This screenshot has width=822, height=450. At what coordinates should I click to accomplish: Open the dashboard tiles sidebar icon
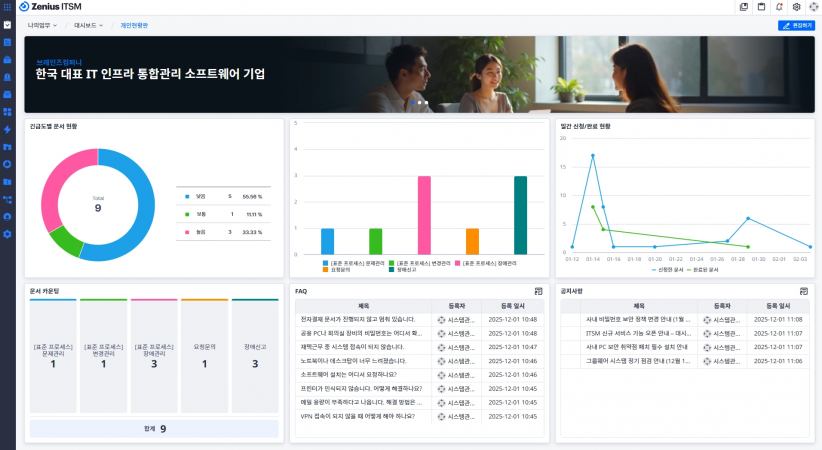pyautogui.click(x=8, y=112)
